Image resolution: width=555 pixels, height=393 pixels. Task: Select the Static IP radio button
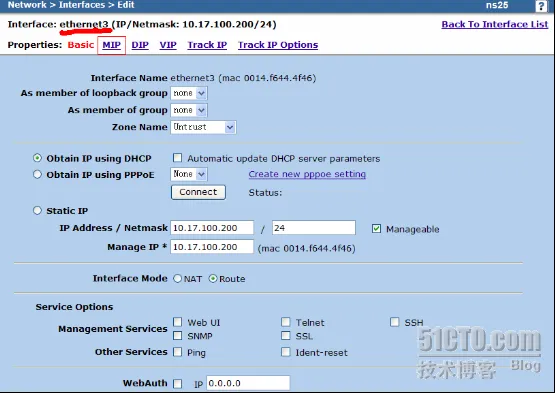tap(37, 210)
